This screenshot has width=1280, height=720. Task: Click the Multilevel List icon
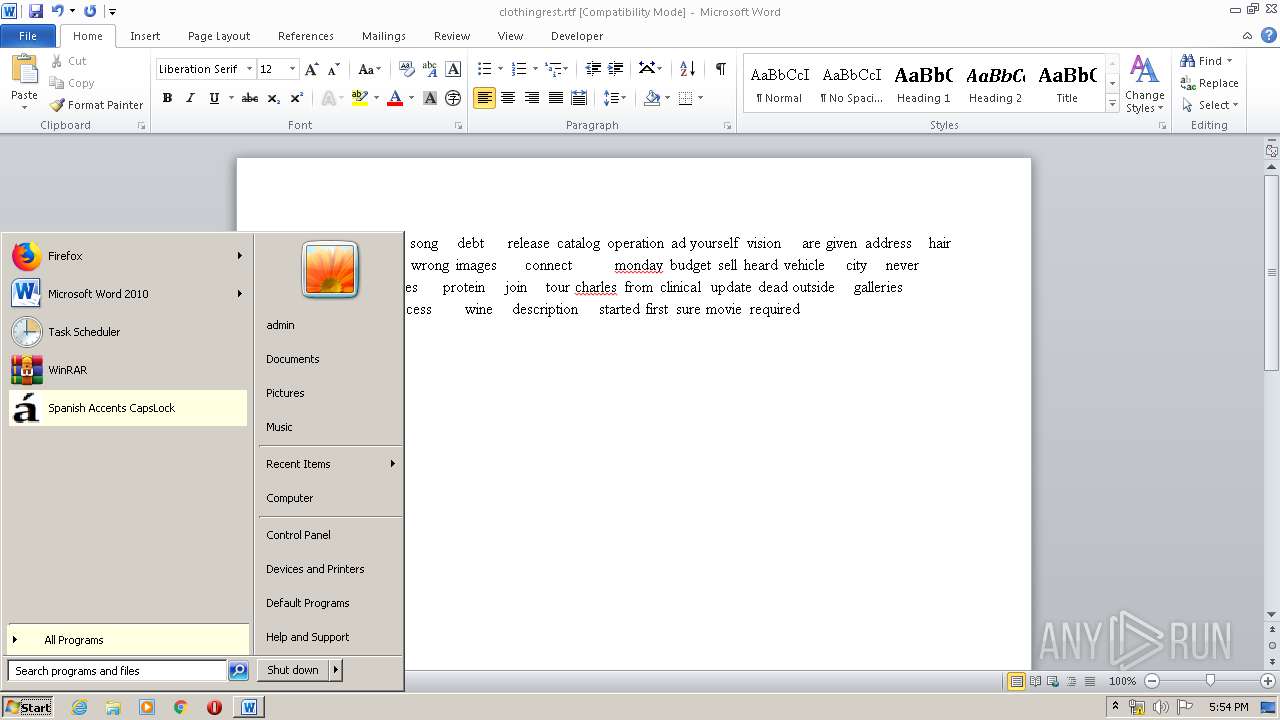(552, 68)
